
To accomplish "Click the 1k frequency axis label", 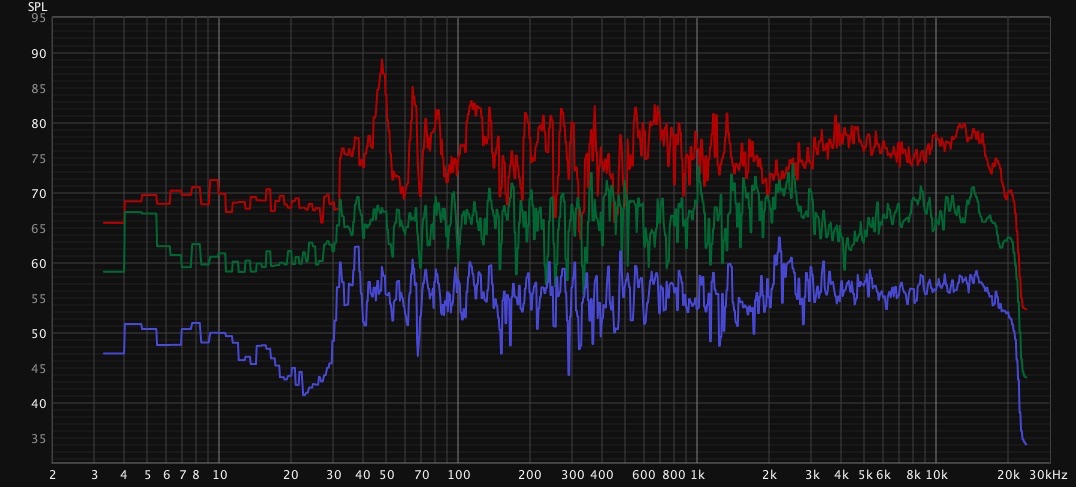I will (x=697, y=475).
